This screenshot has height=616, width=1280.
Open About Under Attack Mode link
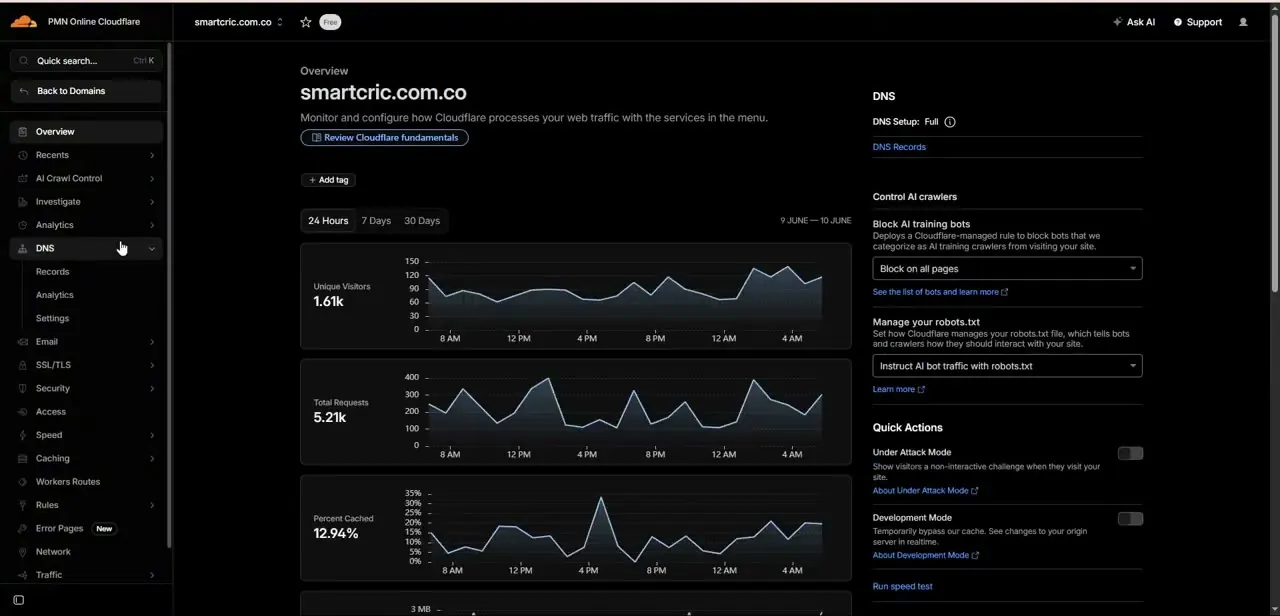click(925, 491)
